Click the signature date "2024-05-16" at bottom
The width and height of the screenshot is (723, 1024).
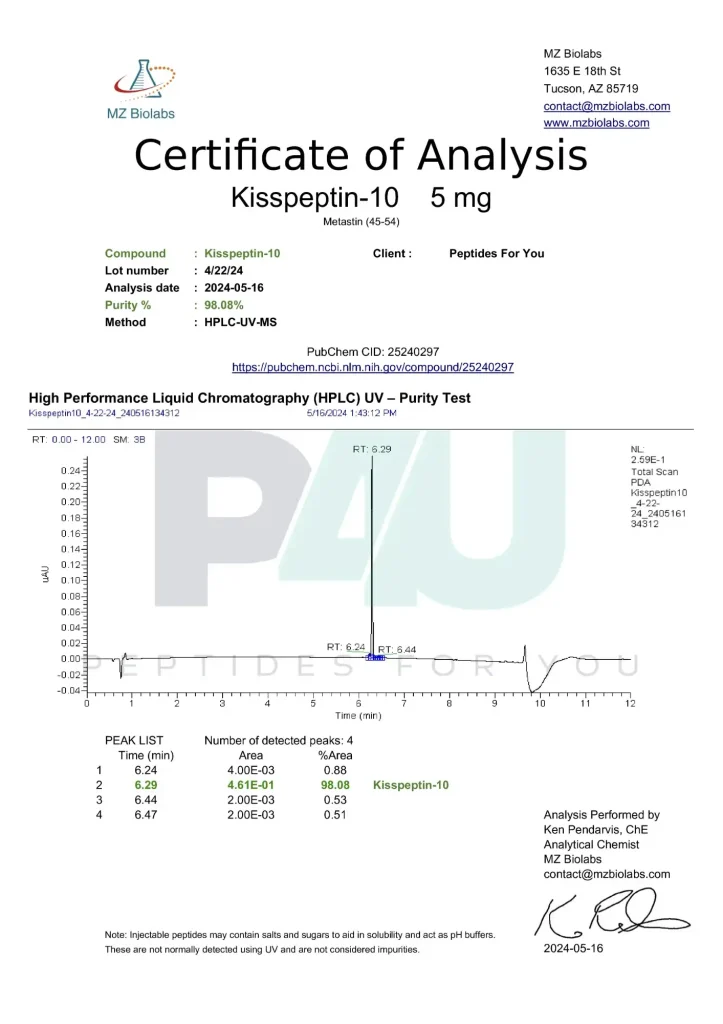click(x=573, y=949)
